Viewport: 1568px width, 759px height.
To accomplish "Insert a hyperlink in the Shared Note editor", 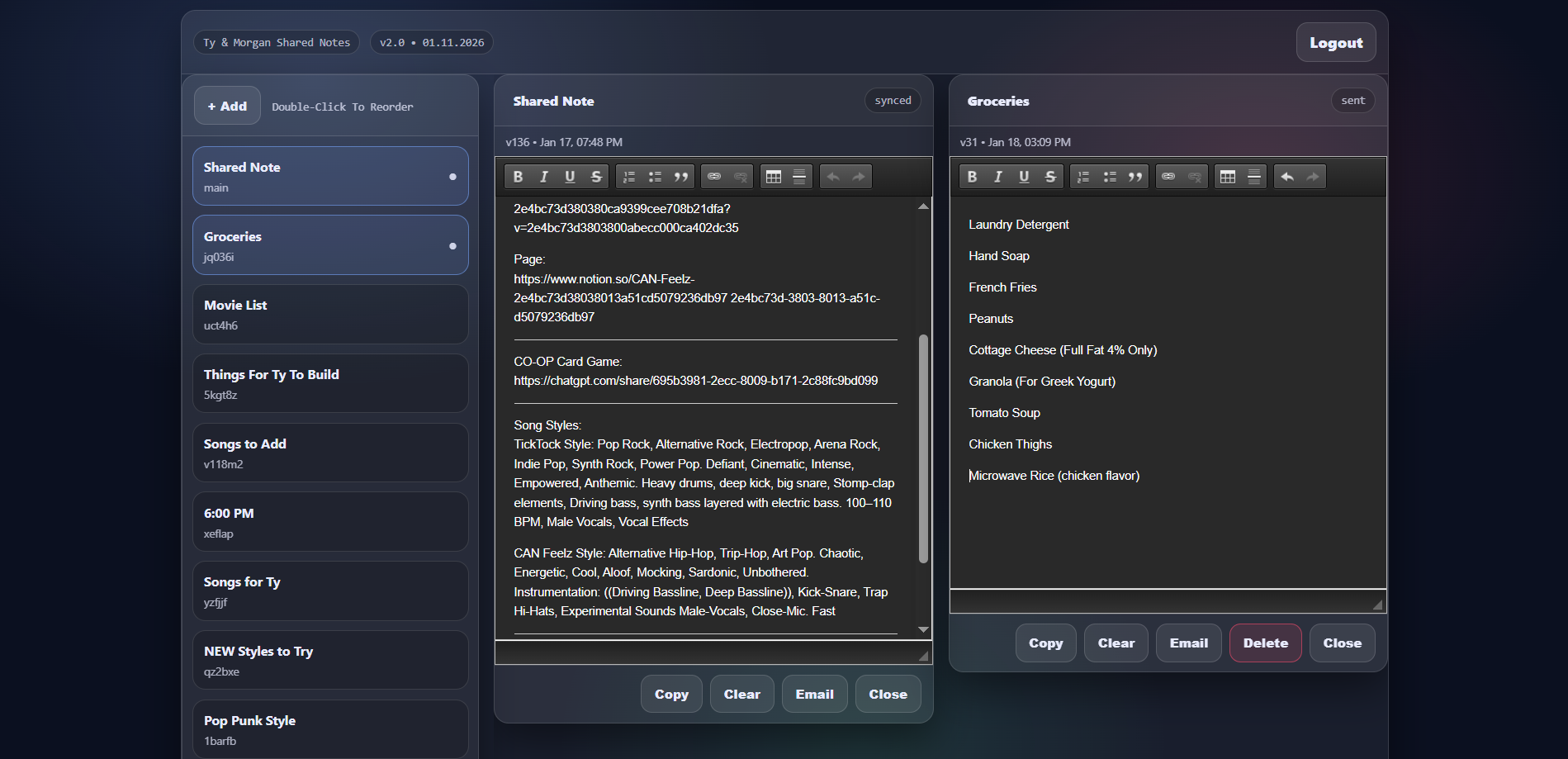I will (714, 176).
